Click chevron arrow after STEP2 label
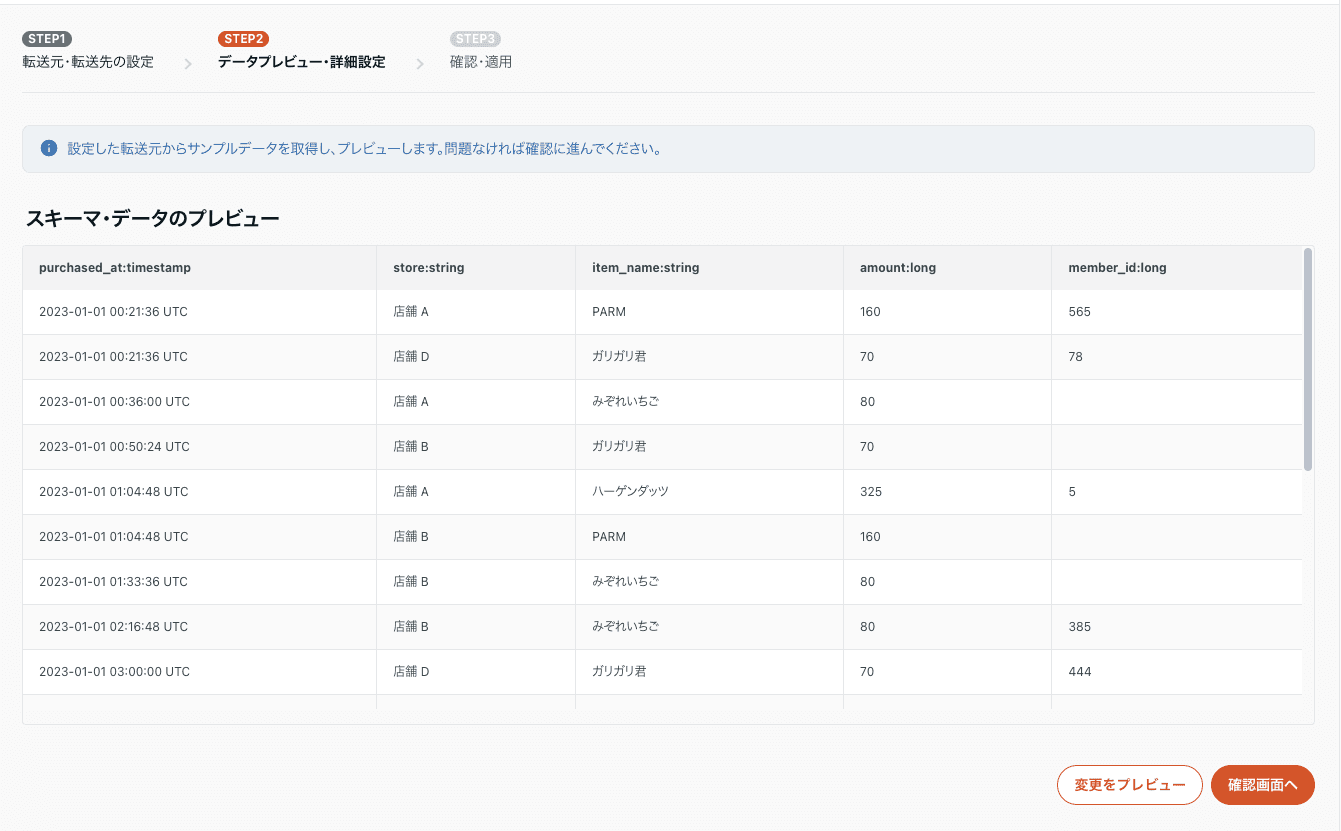Image resolution: width=1341 pixels, height=831 pixels. point(419,64)
